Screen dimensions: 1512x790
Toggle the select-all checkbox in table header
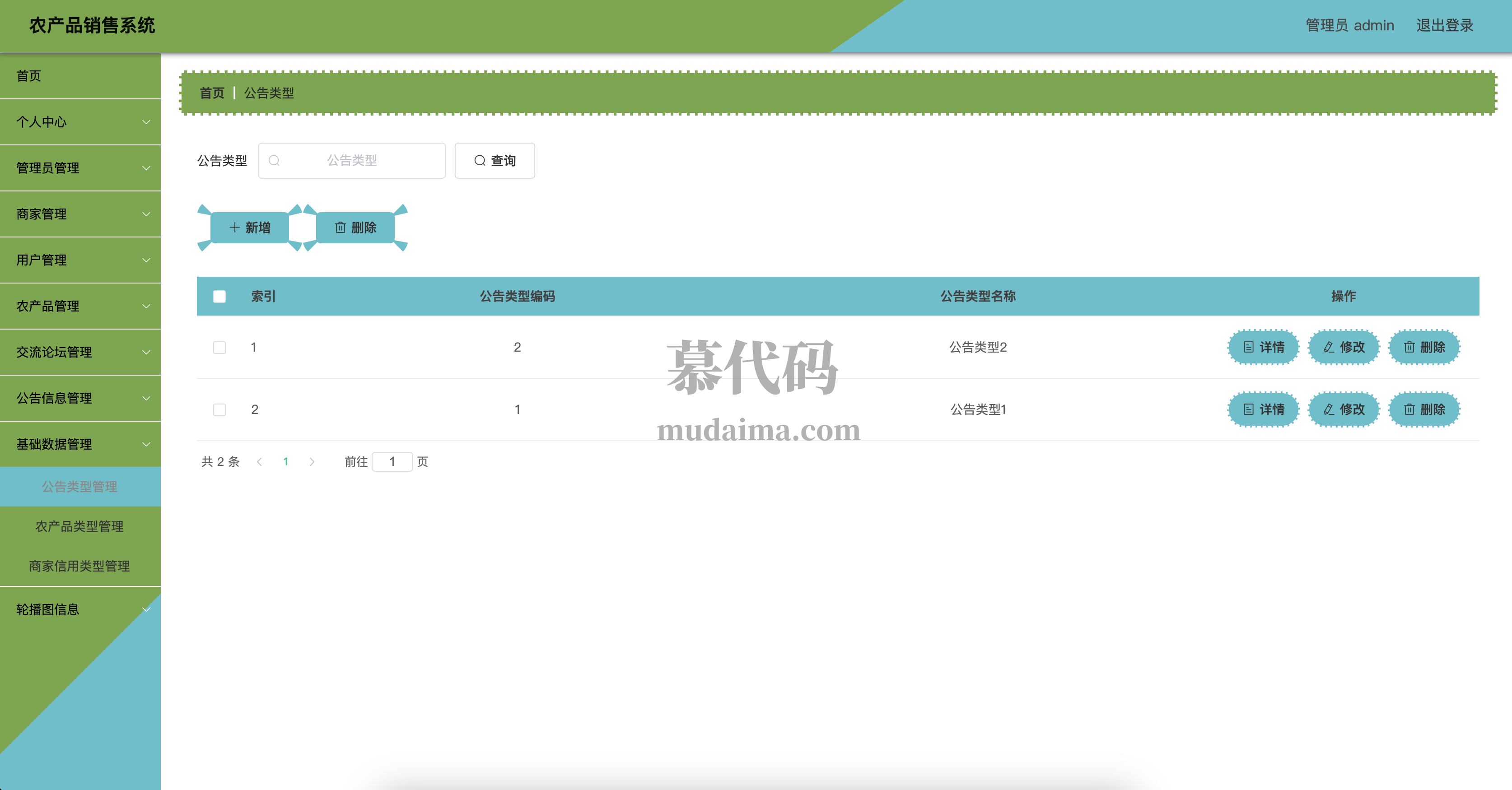pyautogui.click(x=219, y=297)
